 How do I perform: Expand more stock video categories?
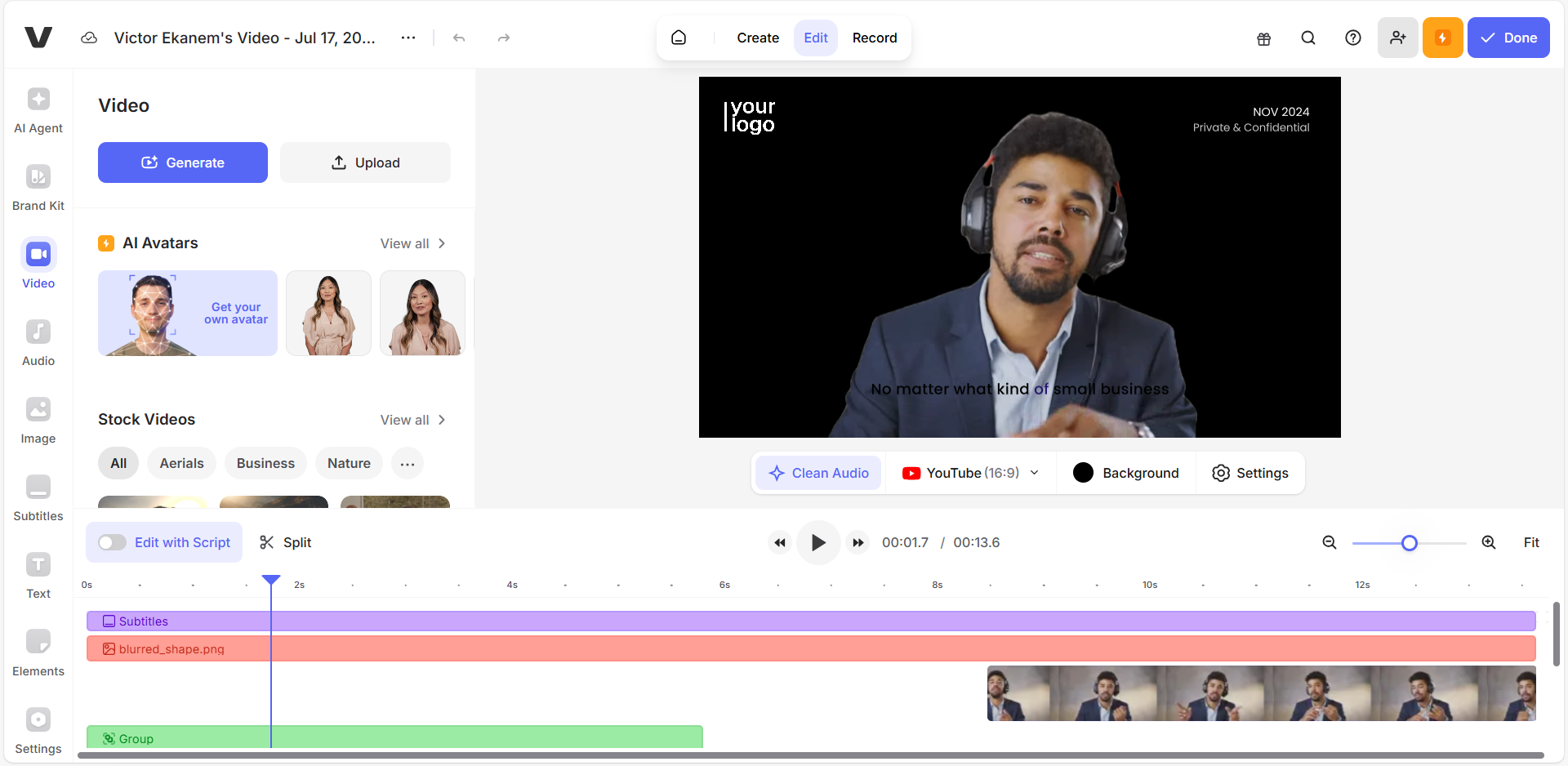(x=408, y=463)
